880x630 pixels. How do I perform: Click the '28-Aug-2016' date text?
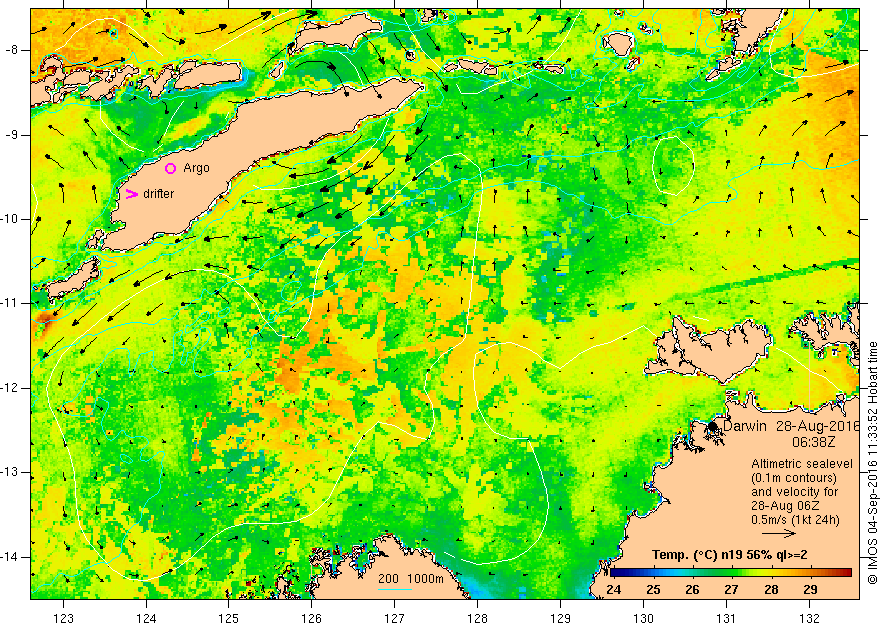point(818,426)
